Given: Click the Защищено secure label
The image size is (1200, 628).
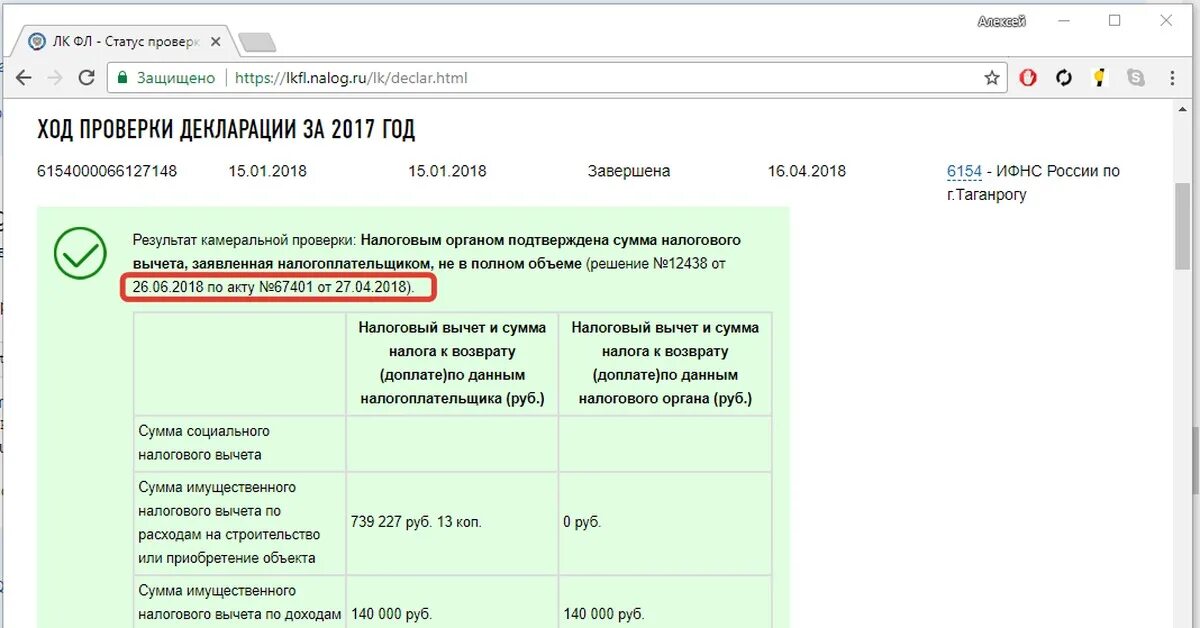Looking at the screenshot, I should (x=176, y=77).
